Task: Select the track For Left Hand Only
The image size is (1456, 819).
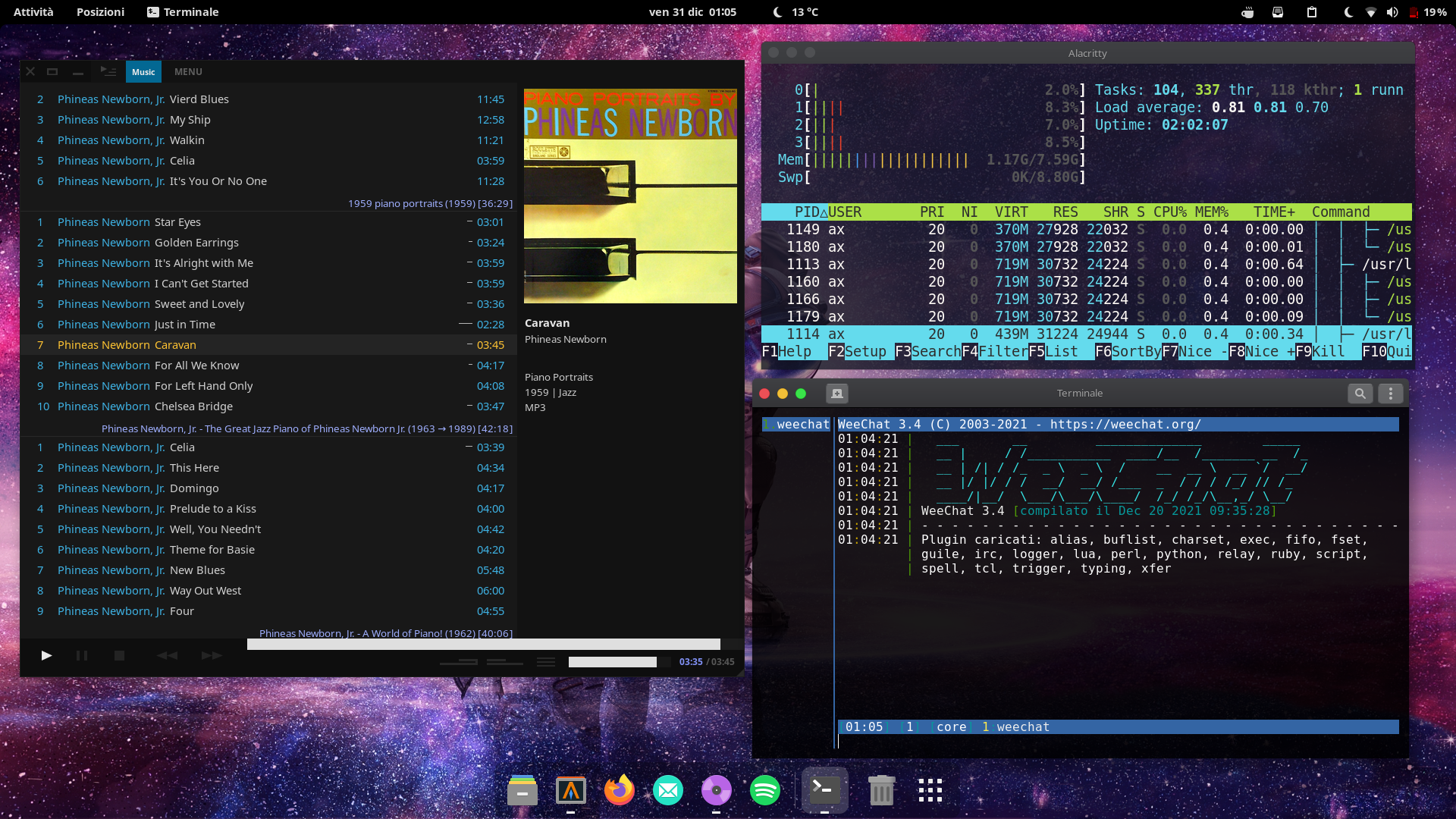Action: (268, 386)
